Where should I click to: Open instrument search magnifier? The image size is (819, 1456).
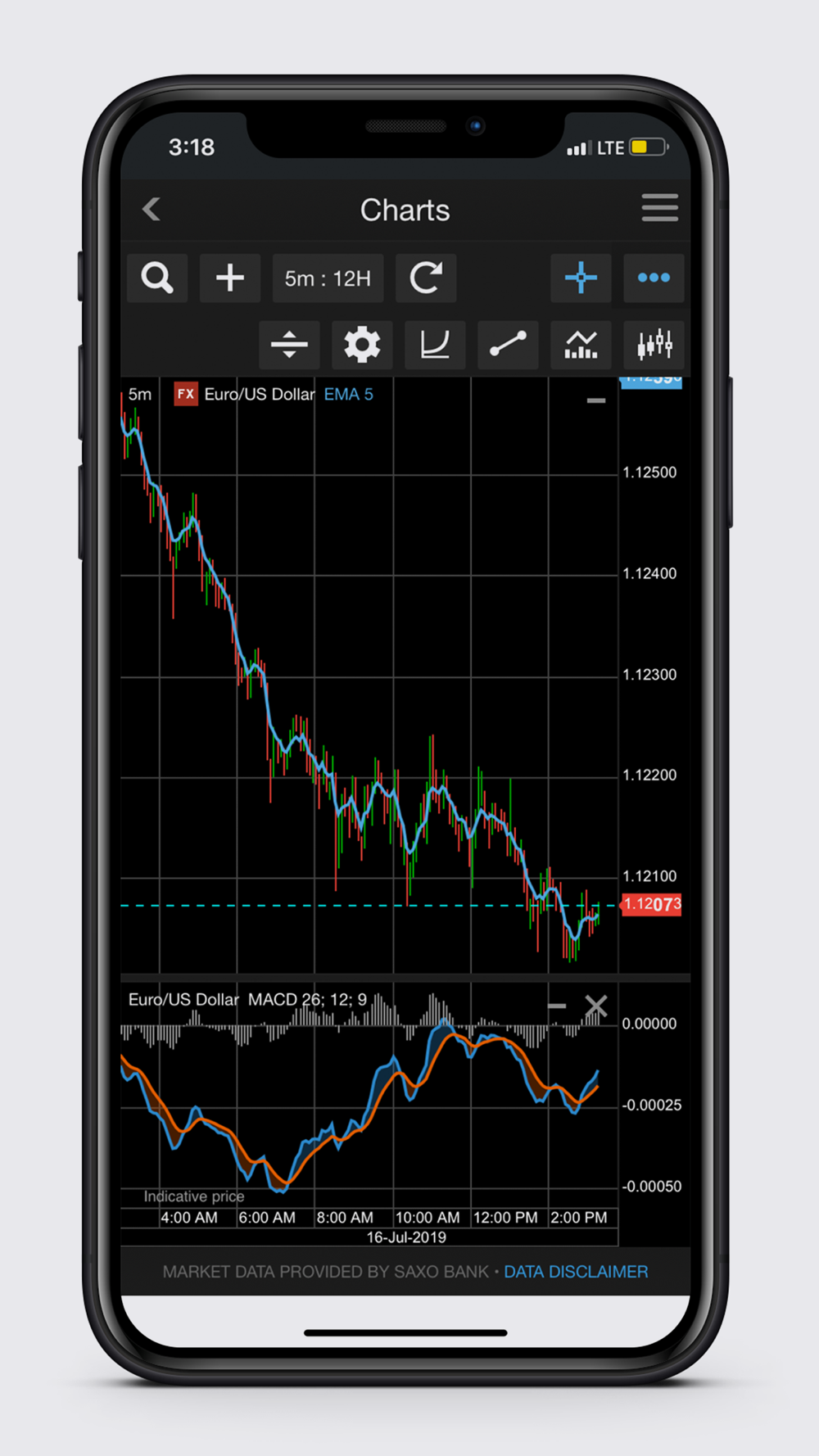tap(157, 278)
